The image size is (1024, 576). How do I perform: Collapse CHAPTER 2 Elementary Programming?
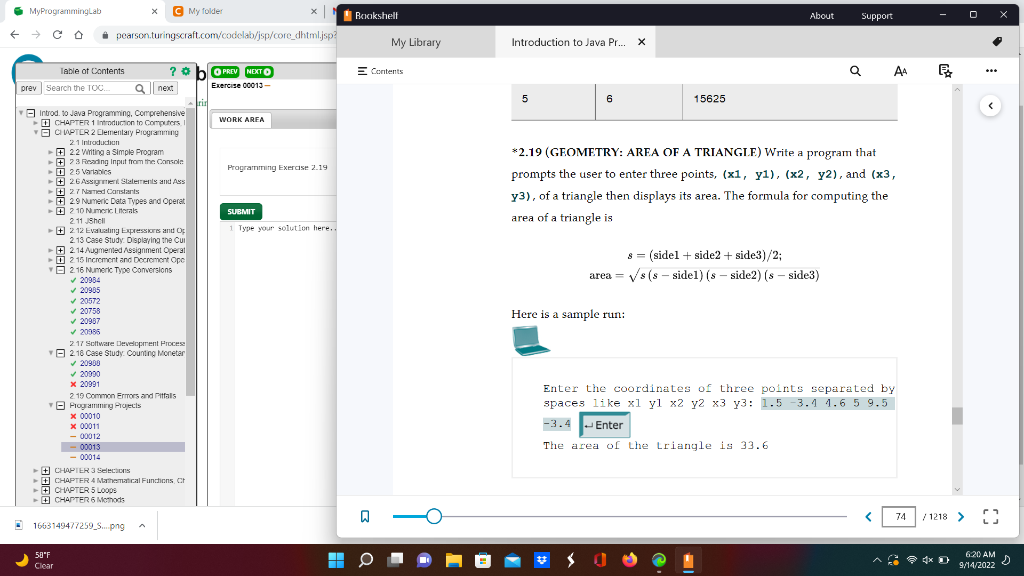[45, 132]
